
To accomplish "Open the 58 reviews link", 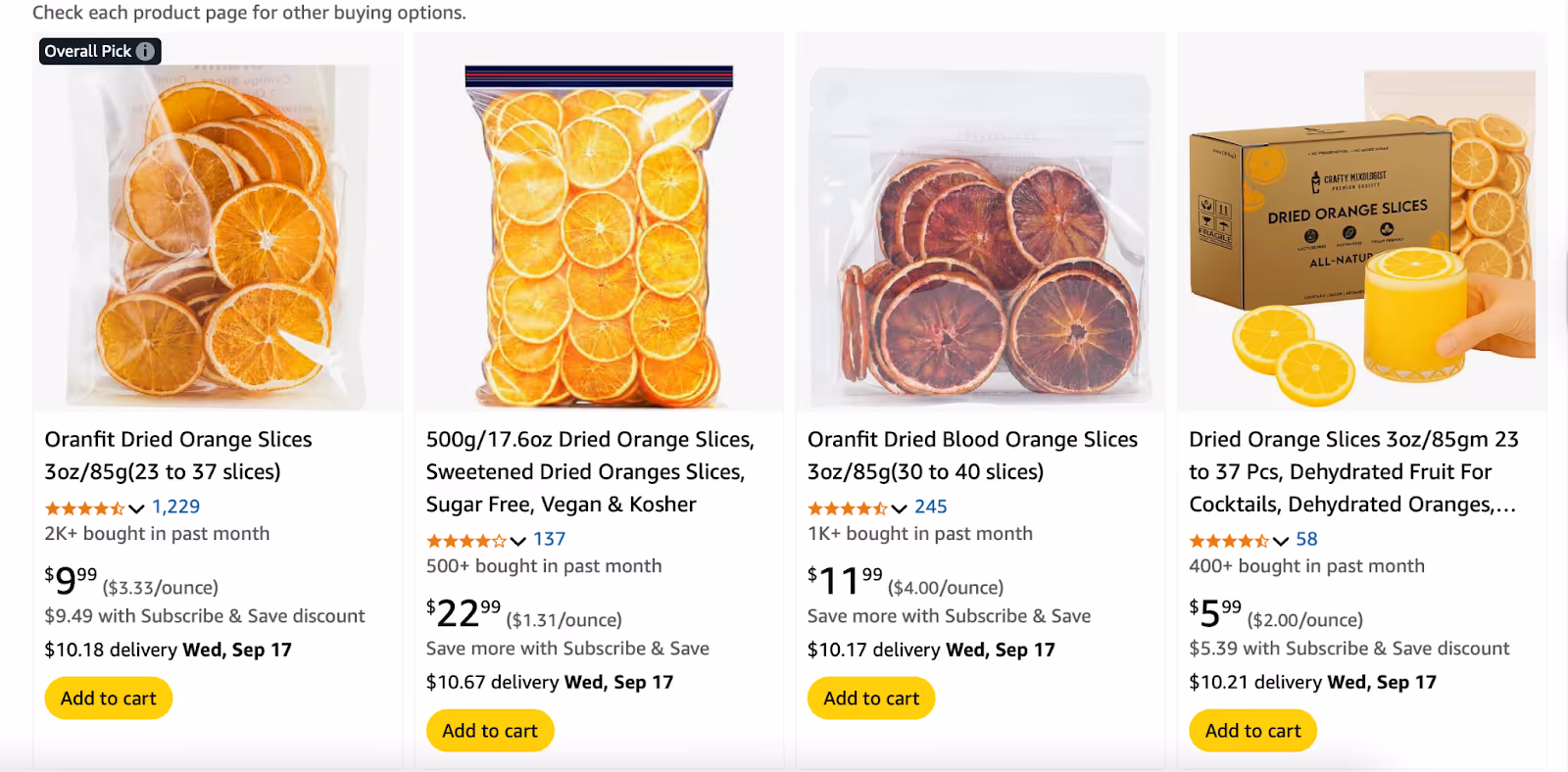I will [x=1306, y=539].
